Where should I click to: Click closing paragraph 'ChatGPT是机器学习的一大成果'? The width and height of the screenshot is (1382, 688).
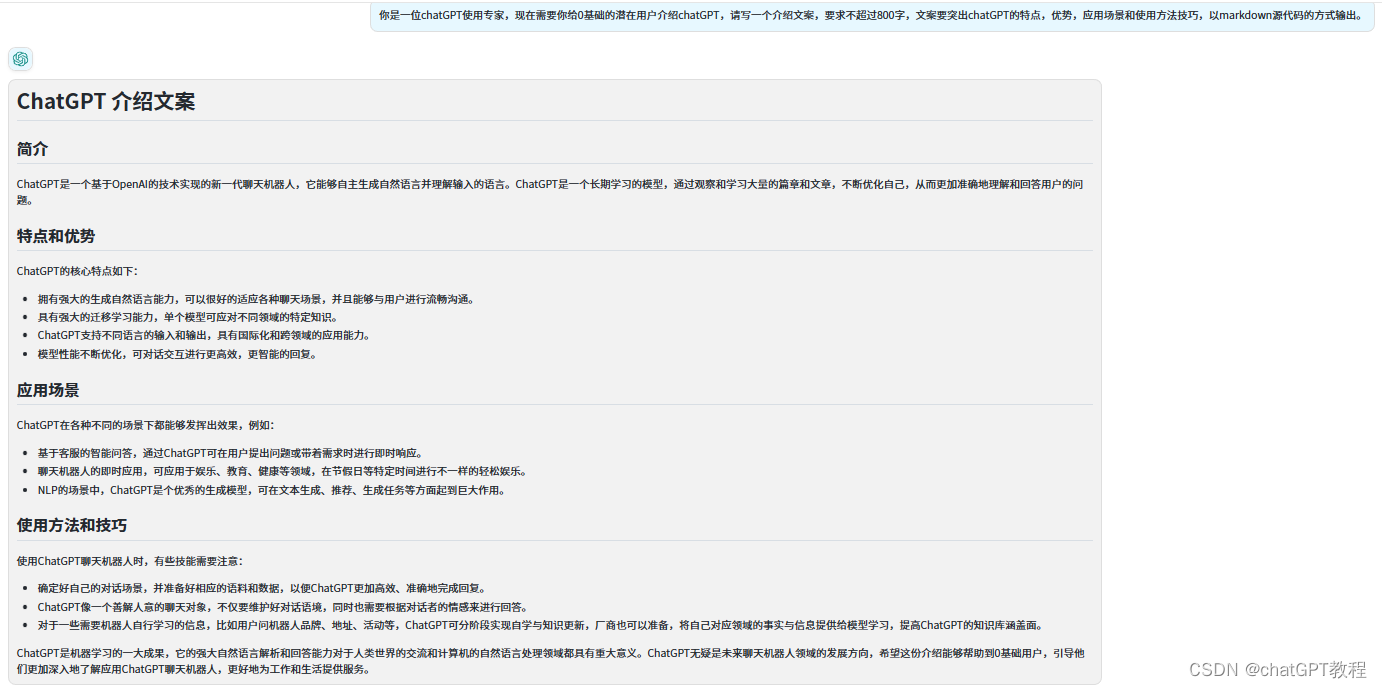click(x=551, y=661)
